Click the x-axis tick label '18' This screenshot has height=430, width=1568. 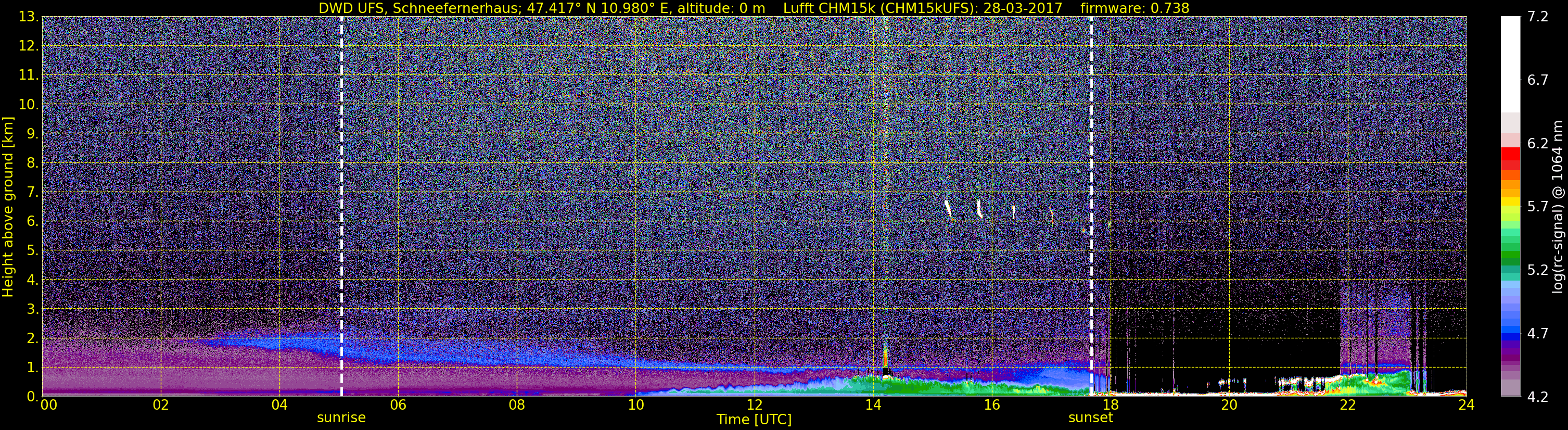[x=1110, y=405]
